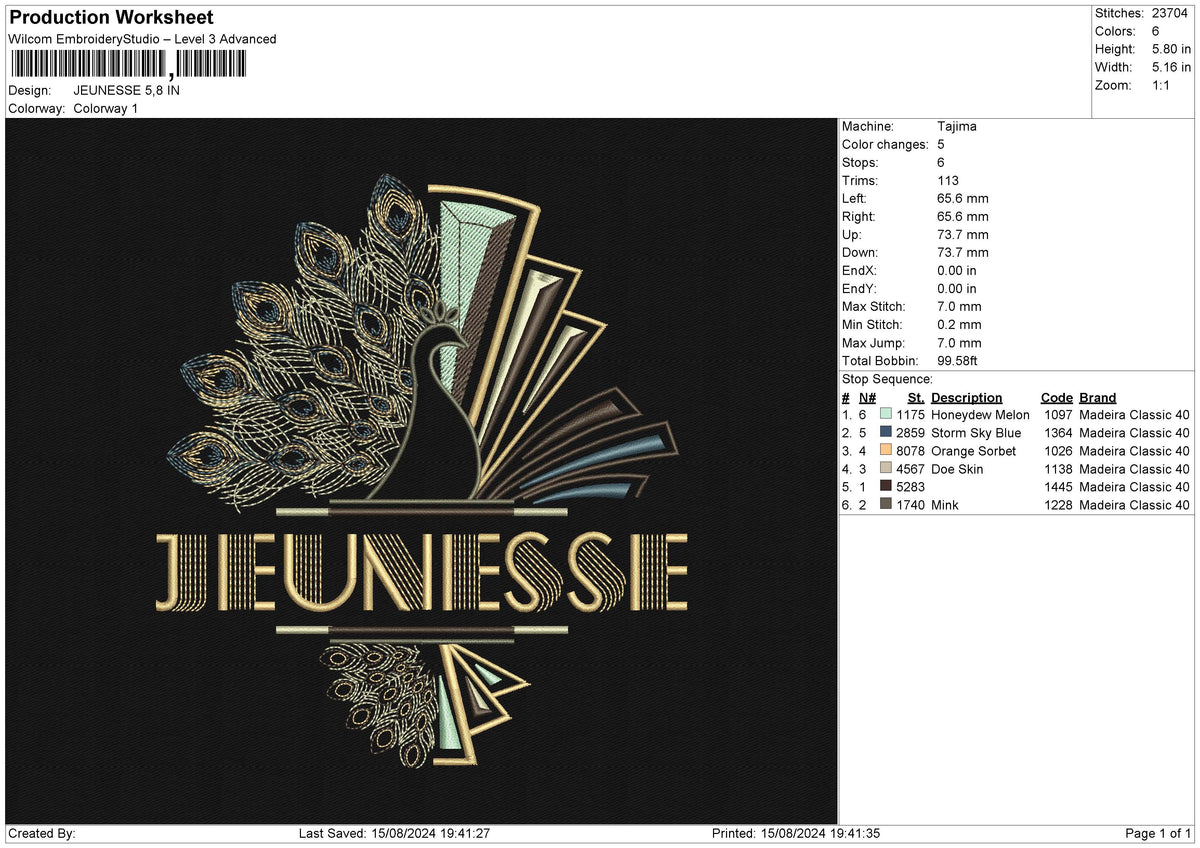Click the barcode under the worksheet title

pyautogui.click(x=127, y=65)
